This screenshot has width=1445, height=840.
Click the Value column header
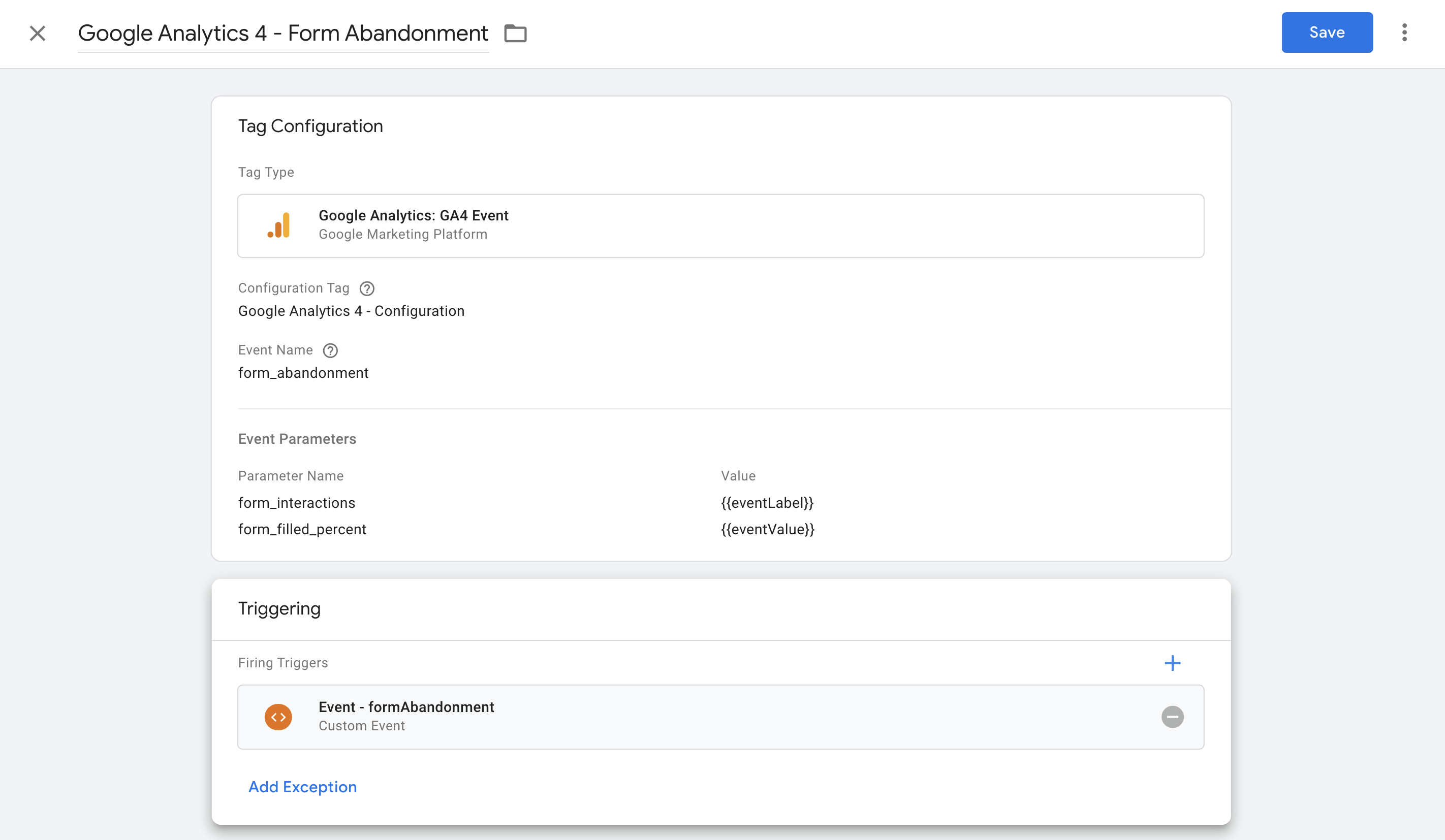click(738, 476)
